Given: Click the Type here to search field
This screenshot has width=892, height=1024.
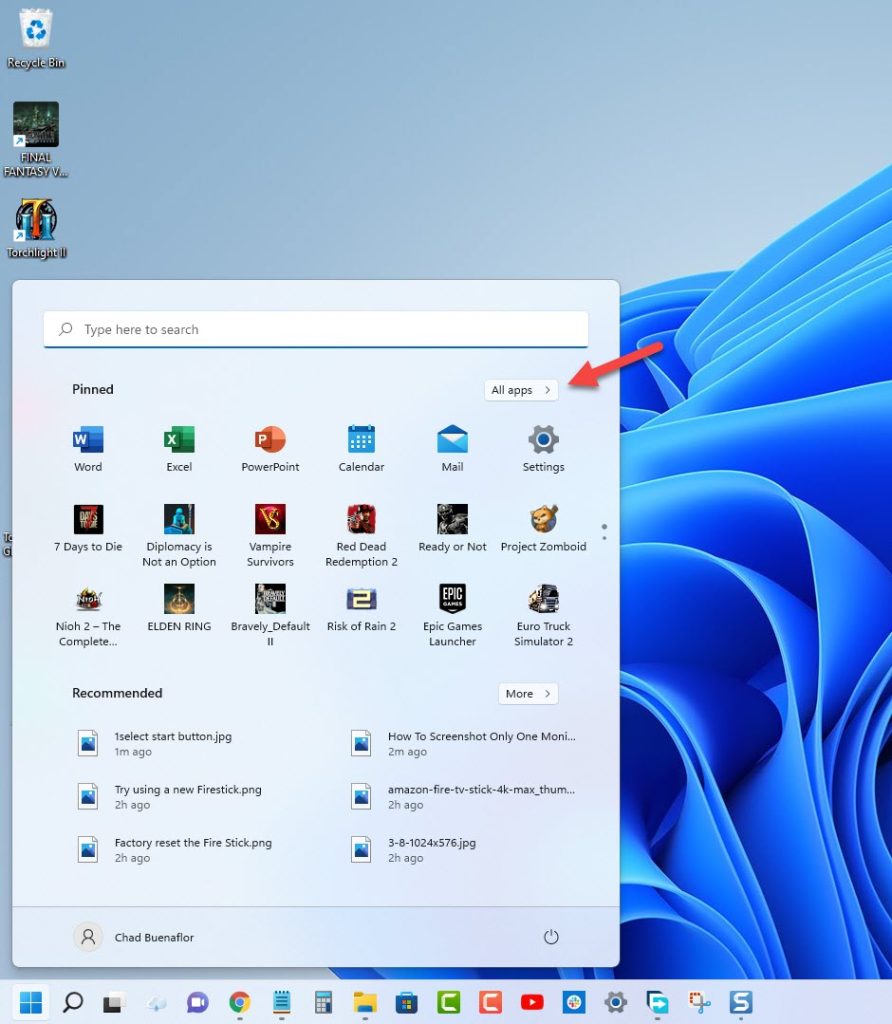Looking at the screenshot, I should [315, 329].
